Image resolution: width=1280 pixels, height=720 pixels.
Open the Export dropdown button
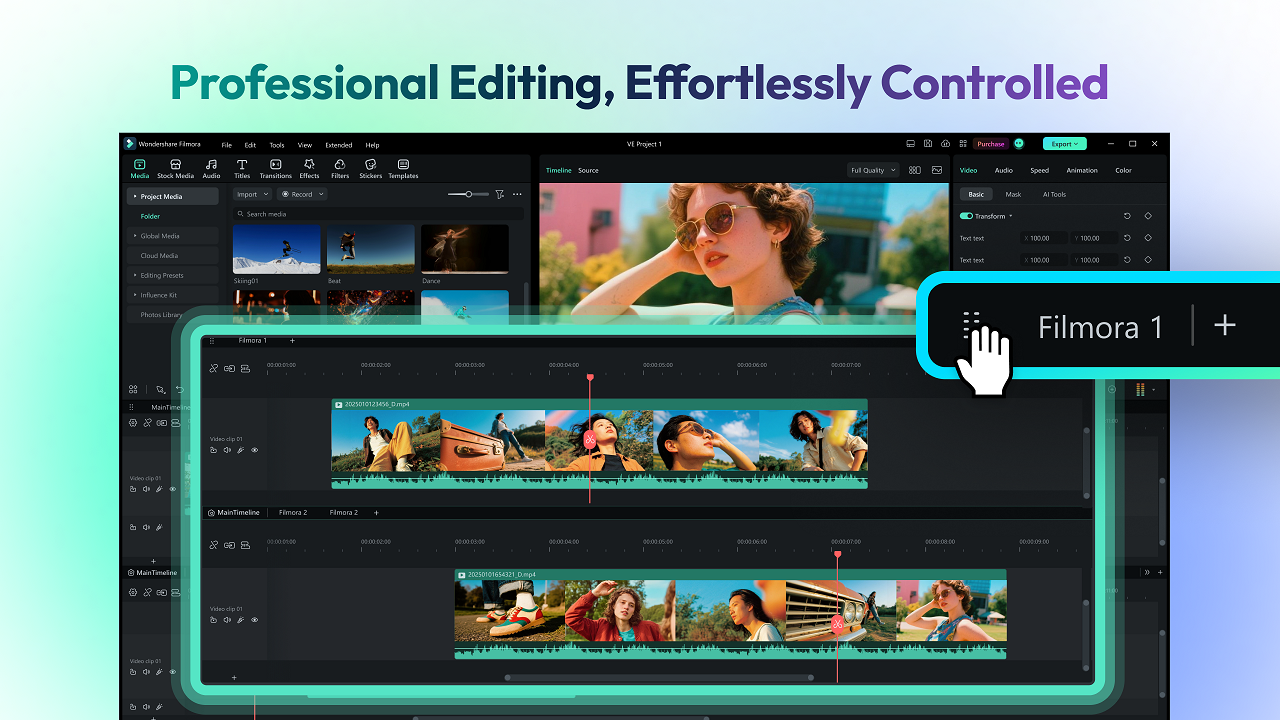1064,144
